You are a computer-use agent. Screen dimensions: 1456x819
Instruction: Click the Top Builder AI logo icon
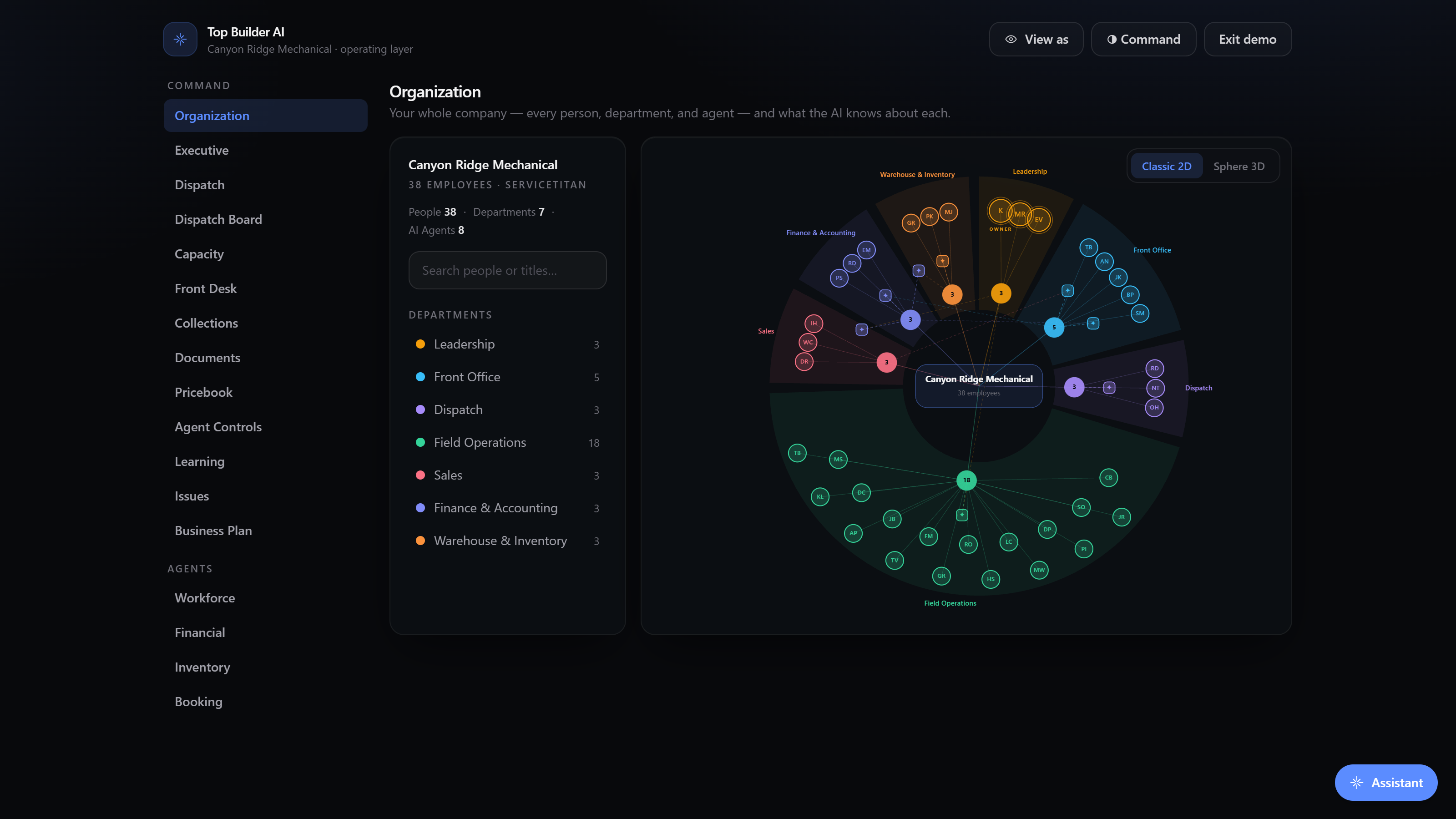point(180,39)
